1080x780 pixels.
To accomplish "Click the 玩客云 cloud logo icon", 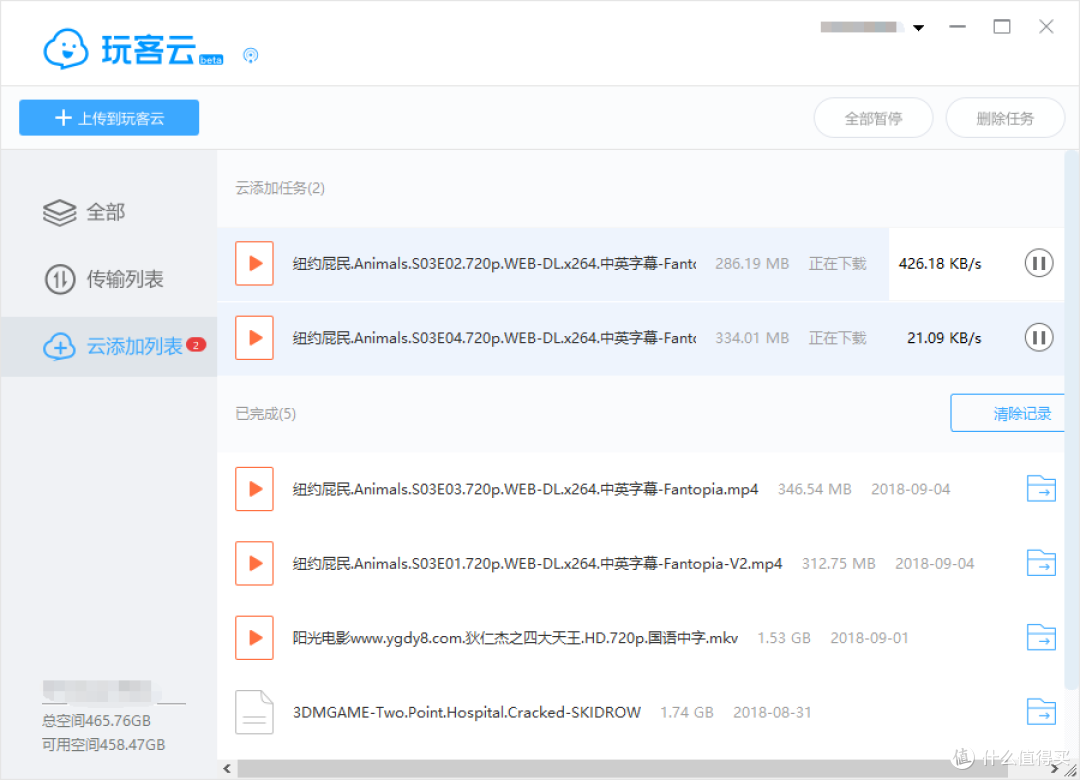I will [x=65, y=49].
